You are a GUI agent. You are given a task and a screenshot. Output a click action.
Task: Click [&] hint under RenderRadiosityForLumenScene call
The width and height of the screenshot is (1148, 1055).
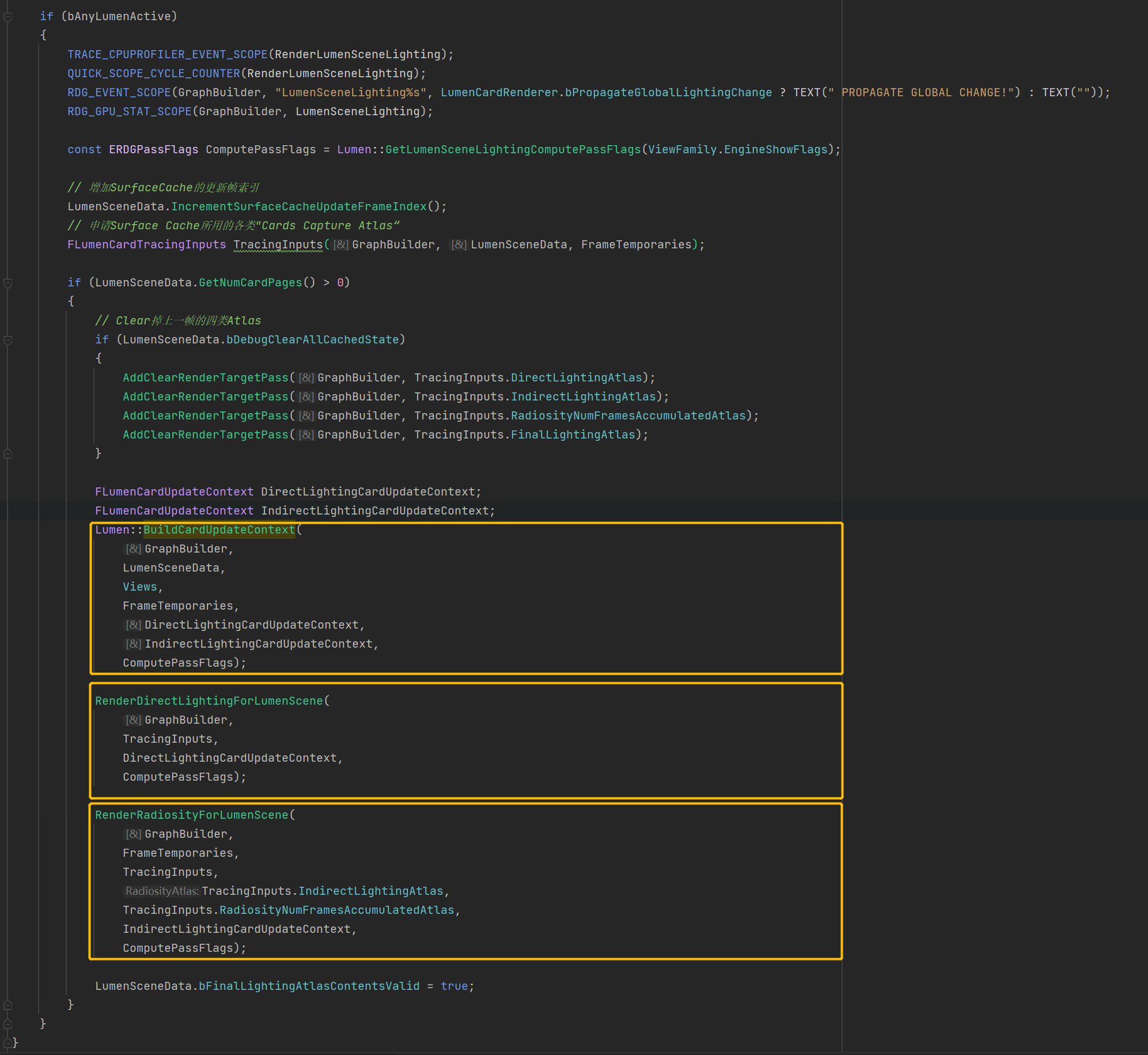tap(134, 834)
